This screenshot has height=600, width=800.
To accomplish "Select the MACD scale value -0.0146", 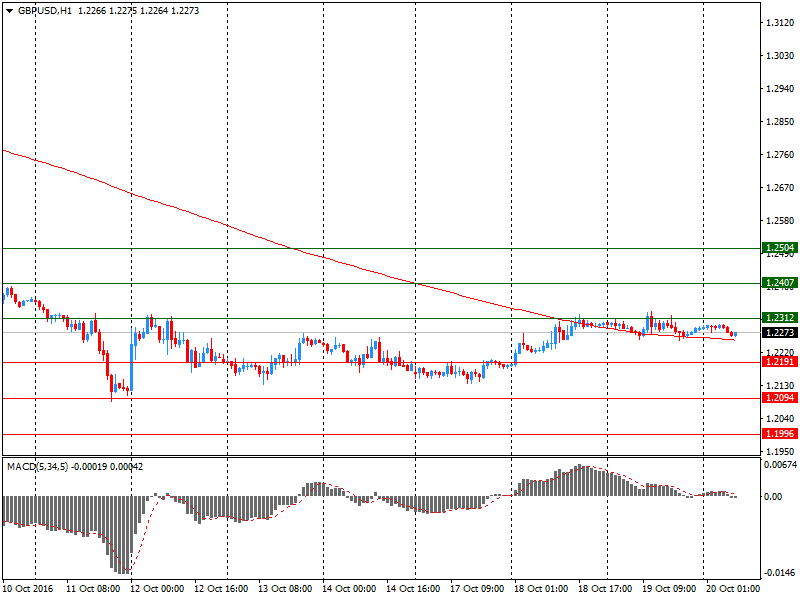I will [x=780, y=573].
